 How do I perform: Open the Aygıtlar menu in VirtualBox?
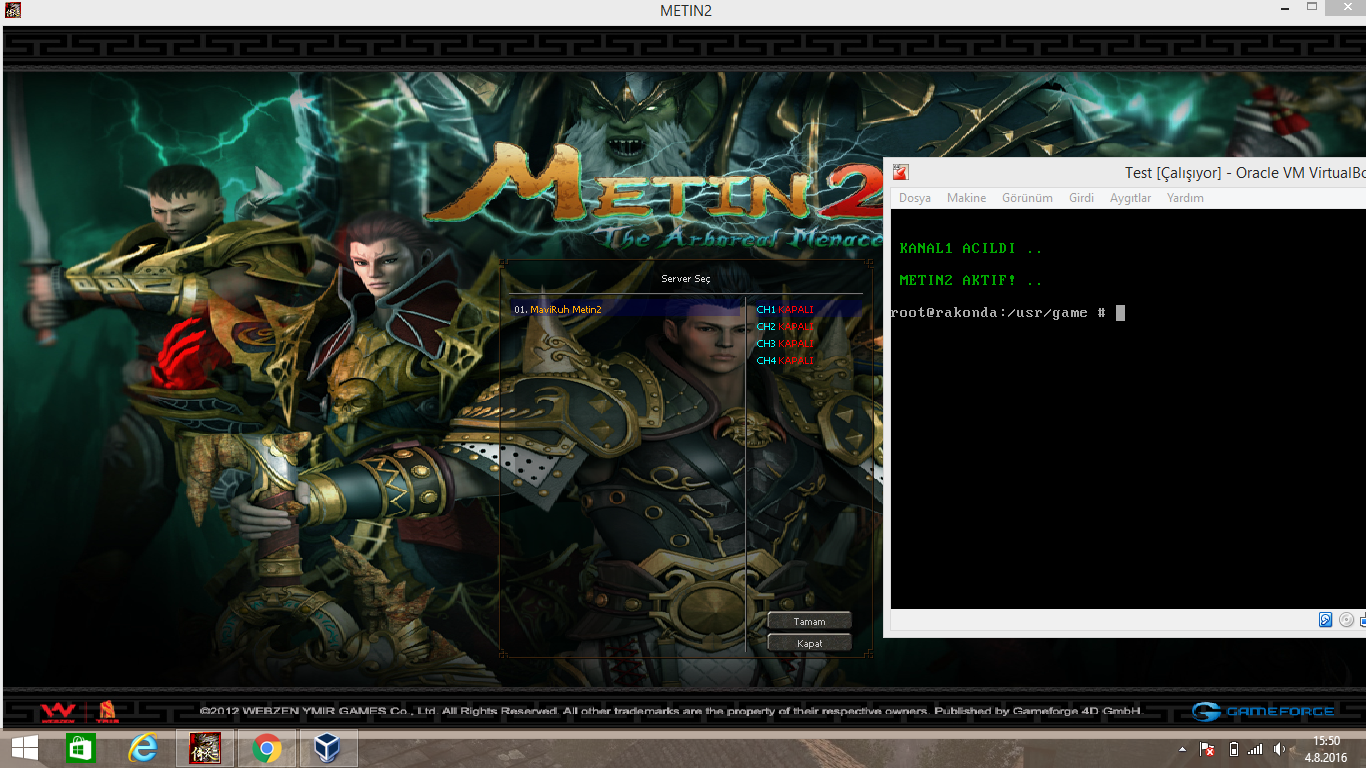click(1130, 198)
